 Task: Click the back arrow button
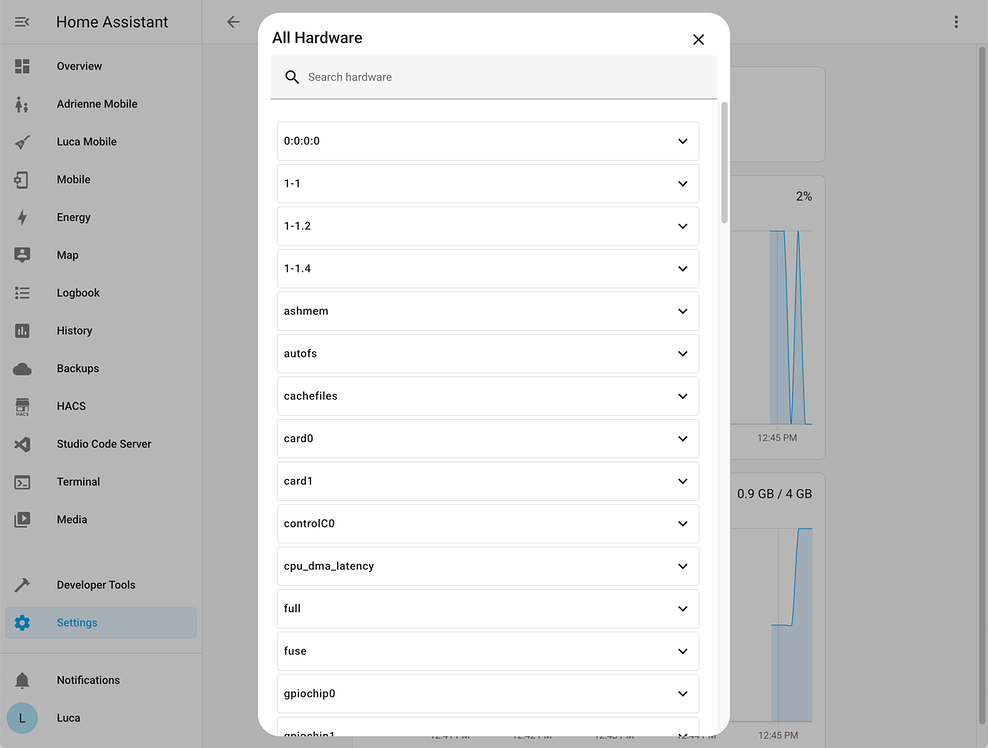[233, 21]
